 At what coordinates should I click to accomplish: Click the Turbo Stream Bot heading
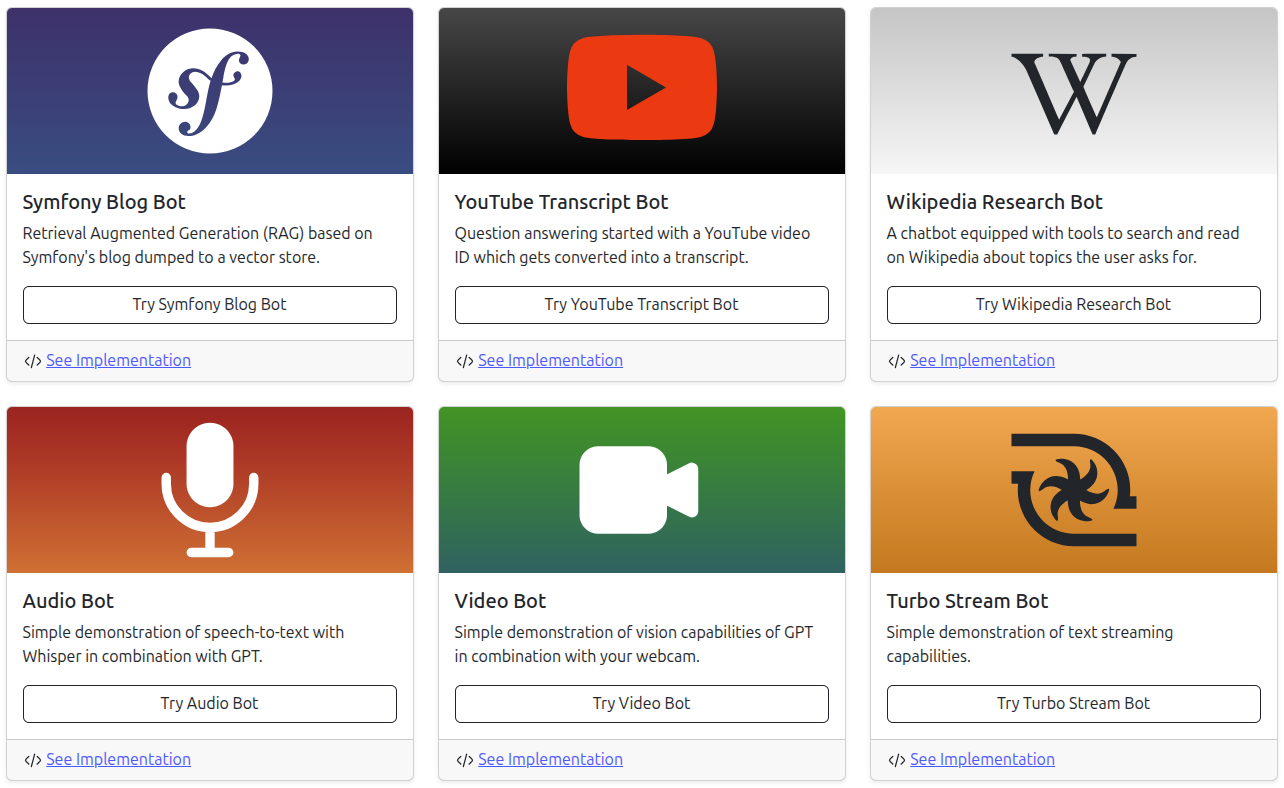[967, 601]
